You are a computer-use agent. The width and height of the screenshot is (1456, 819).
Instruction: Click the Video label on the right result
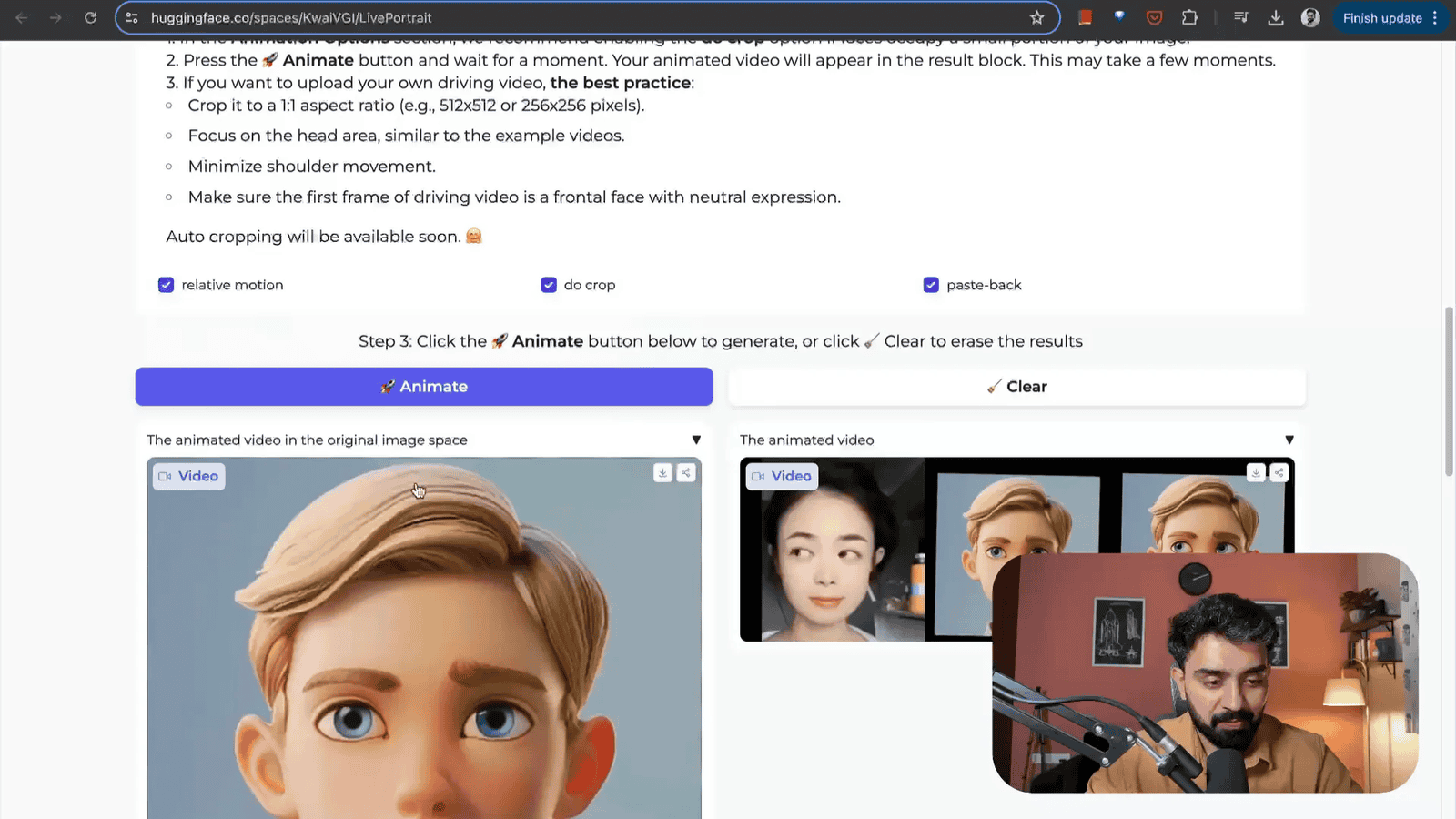tap(780, 475)
